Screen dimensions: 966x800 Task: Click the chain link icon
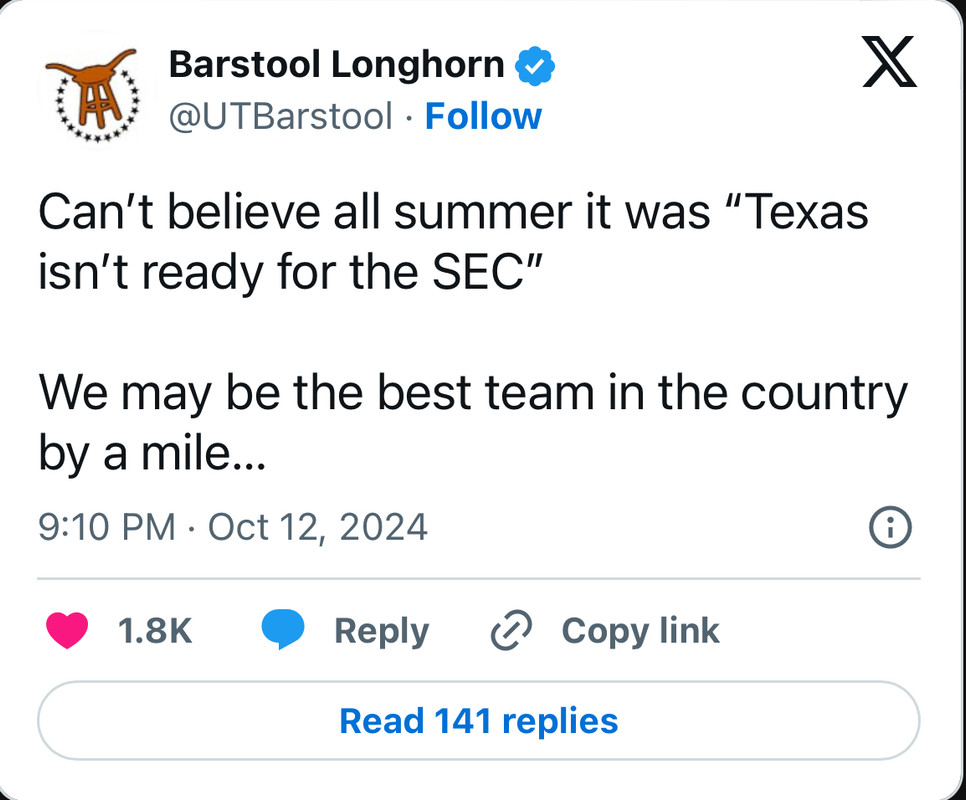[x=512, y=631]
